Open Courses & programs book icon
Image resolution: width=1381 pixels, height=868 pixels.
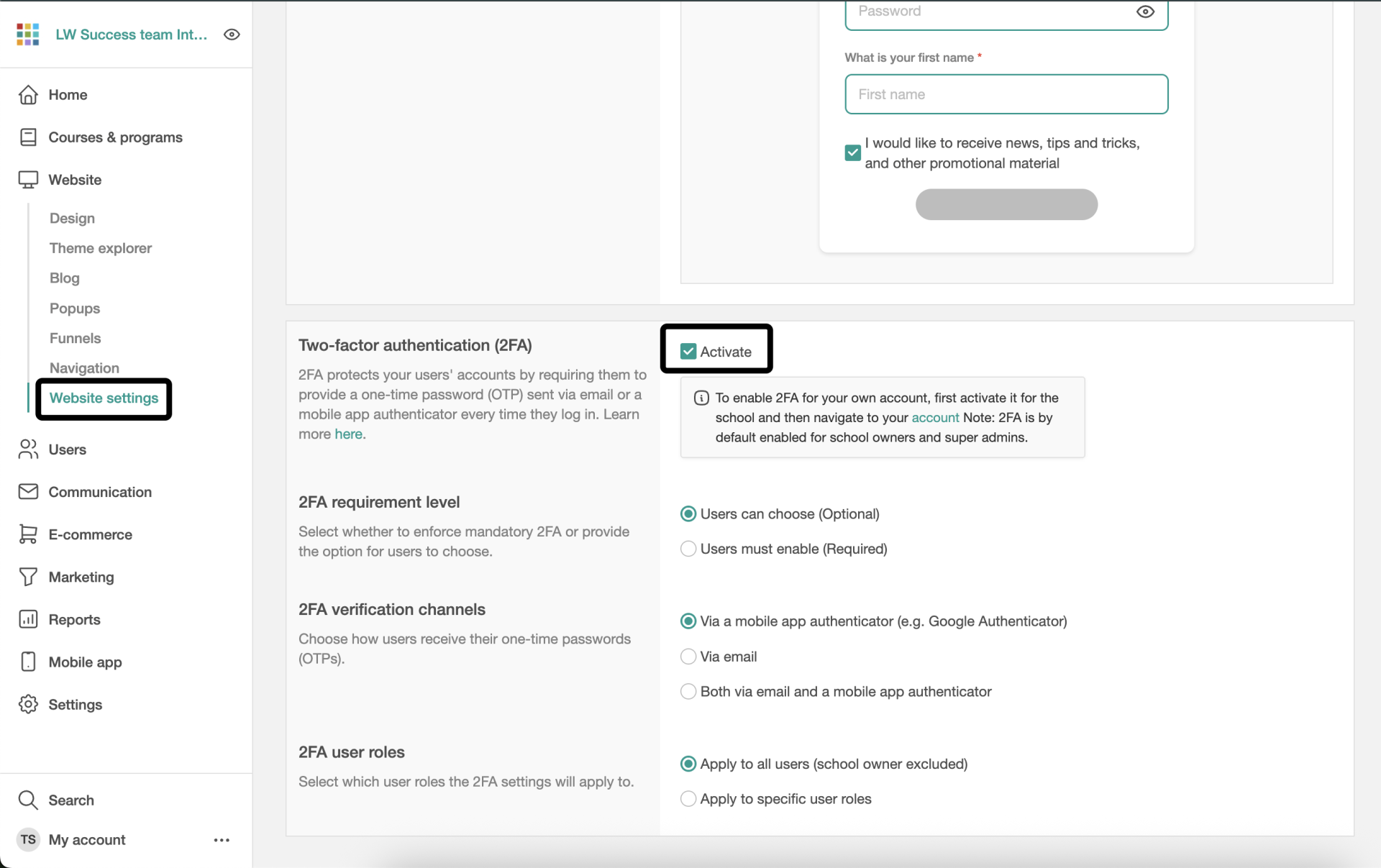pos(28,137)
